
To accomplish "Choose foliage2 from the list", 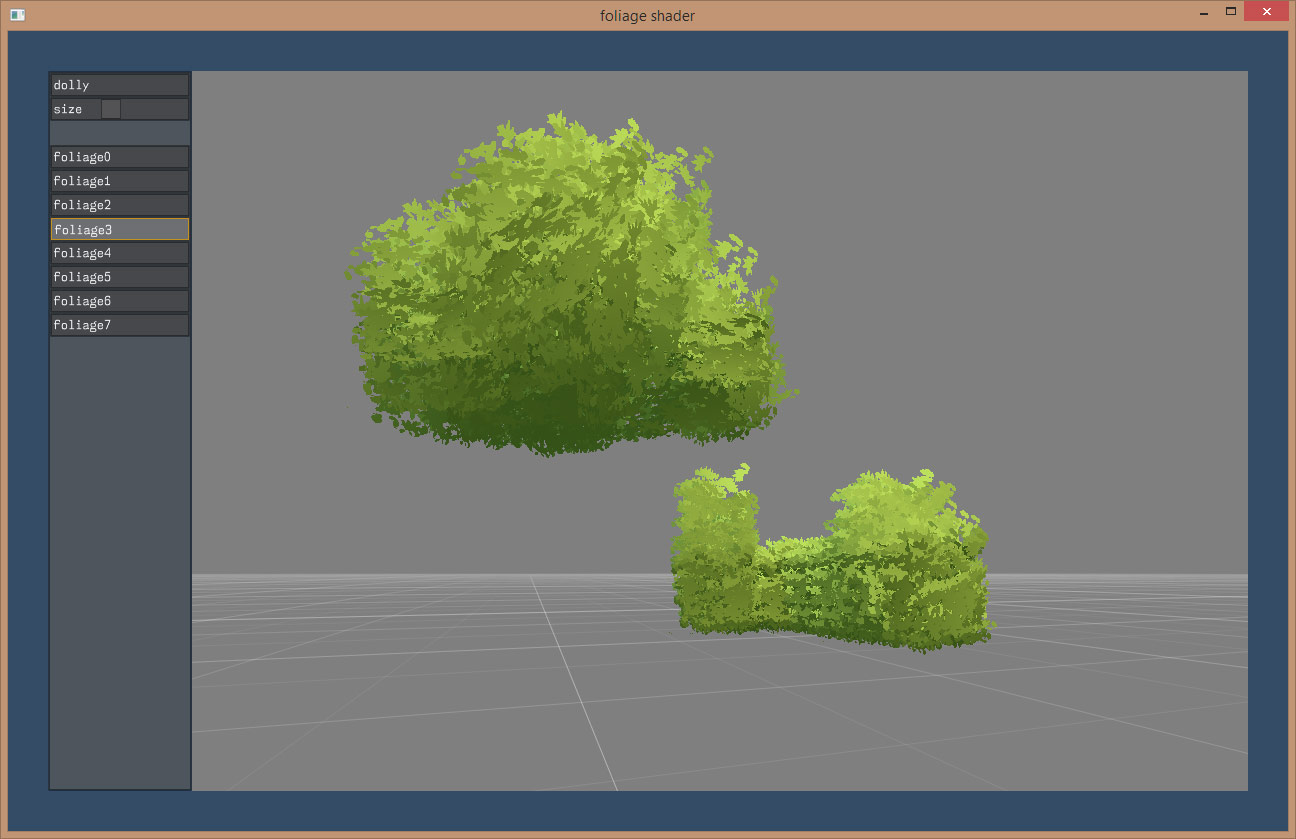I will [x=119, y=205].
